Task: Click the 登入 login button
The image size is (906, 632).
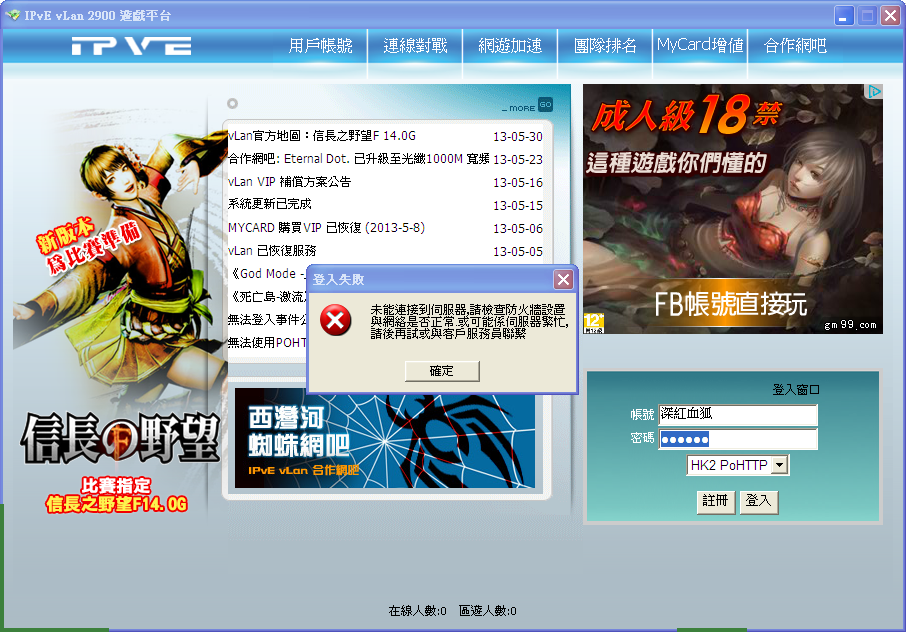Action: pos(759,501)
